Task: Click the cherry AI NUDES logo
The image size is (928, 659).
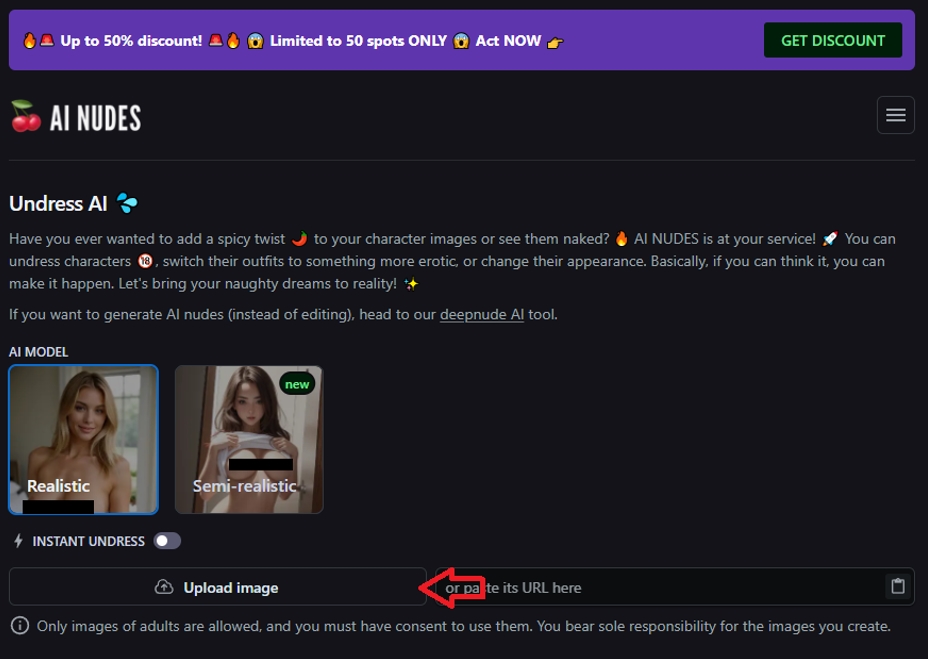Action: (x=76, y=117)
